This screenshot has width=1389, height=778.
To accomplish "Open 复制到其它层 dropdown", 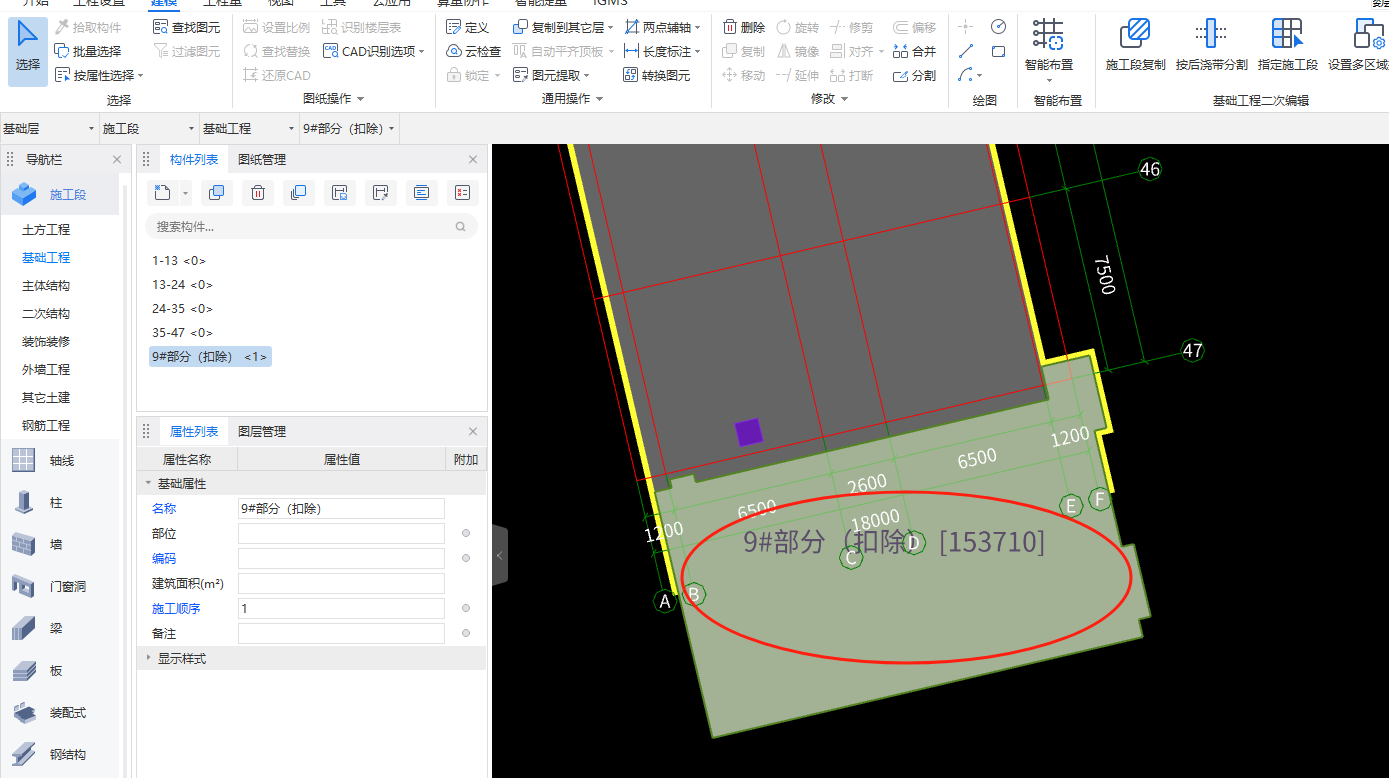I will (x=563, y=27).
